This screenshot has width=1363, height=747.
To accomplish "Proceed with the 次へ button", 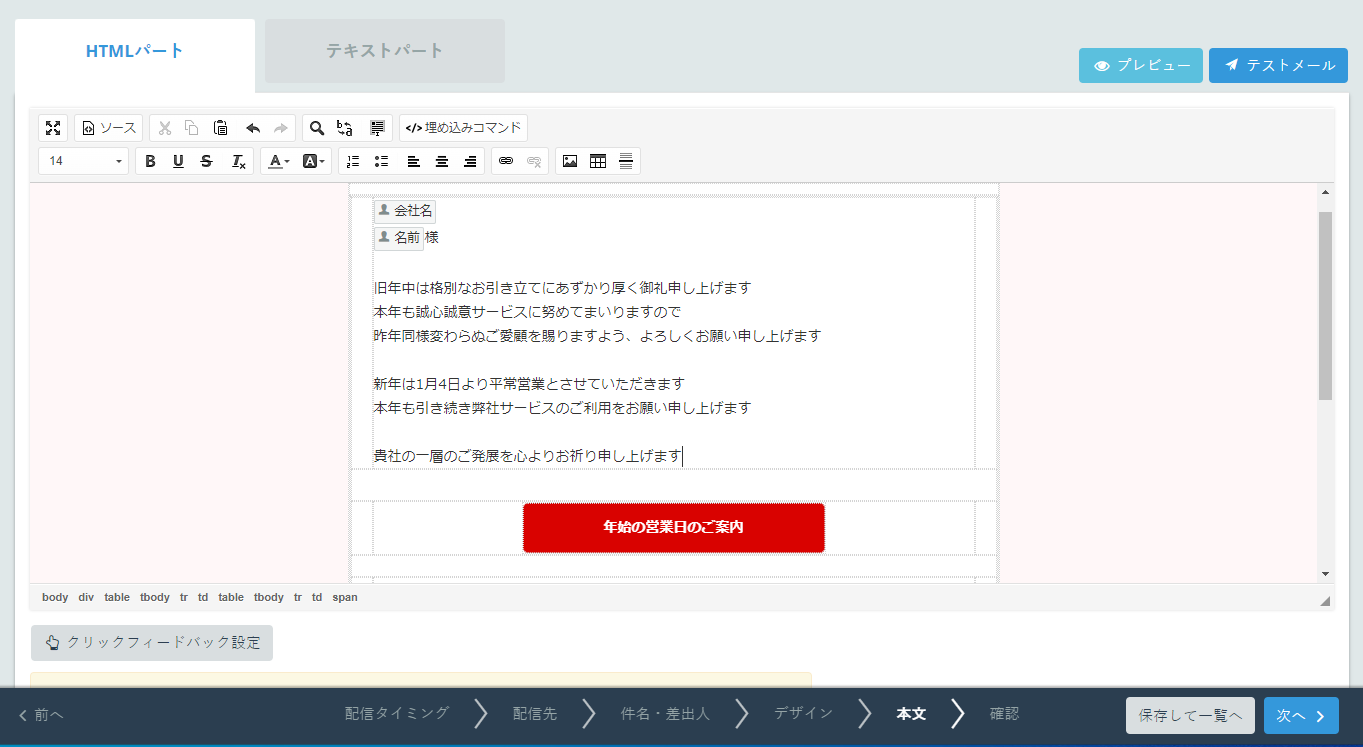I will click(x=1301, y=716).
